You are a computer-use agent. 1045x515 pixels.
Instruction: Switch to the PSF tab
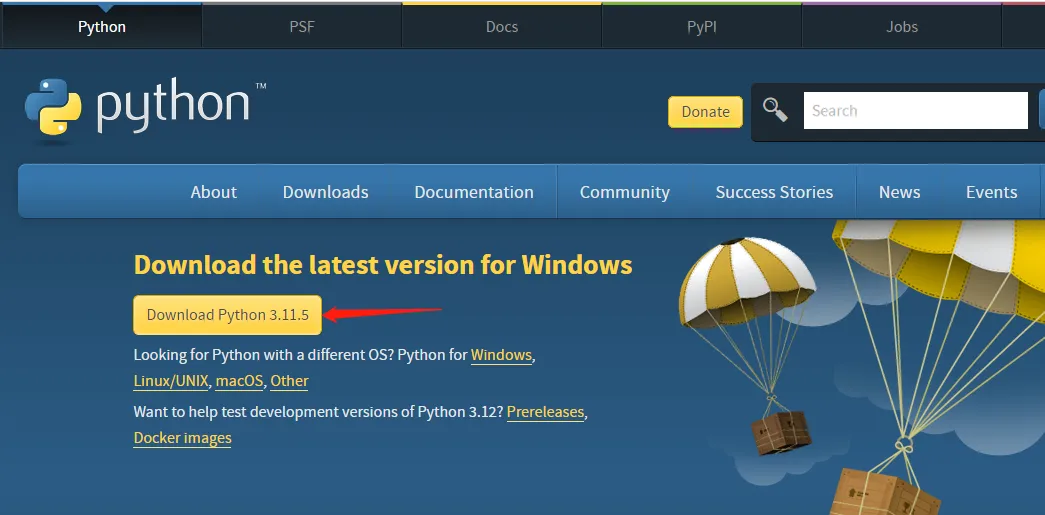[302, 27]
